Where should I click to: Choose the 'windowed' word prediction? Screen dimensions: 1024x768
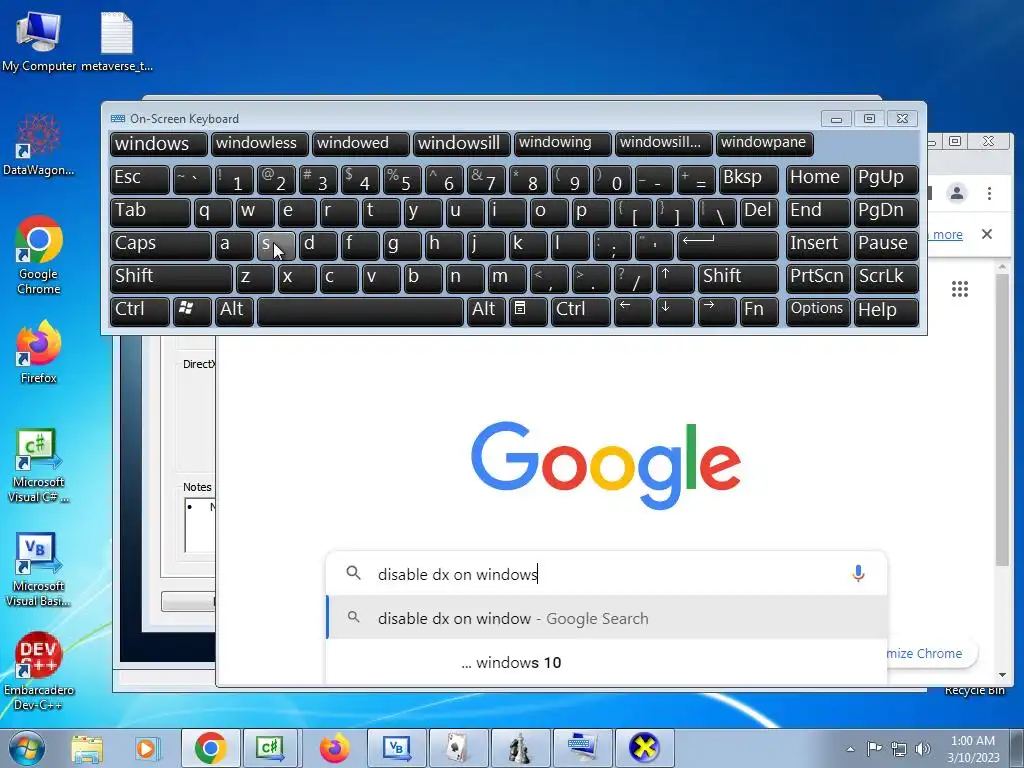pos(360,144)
